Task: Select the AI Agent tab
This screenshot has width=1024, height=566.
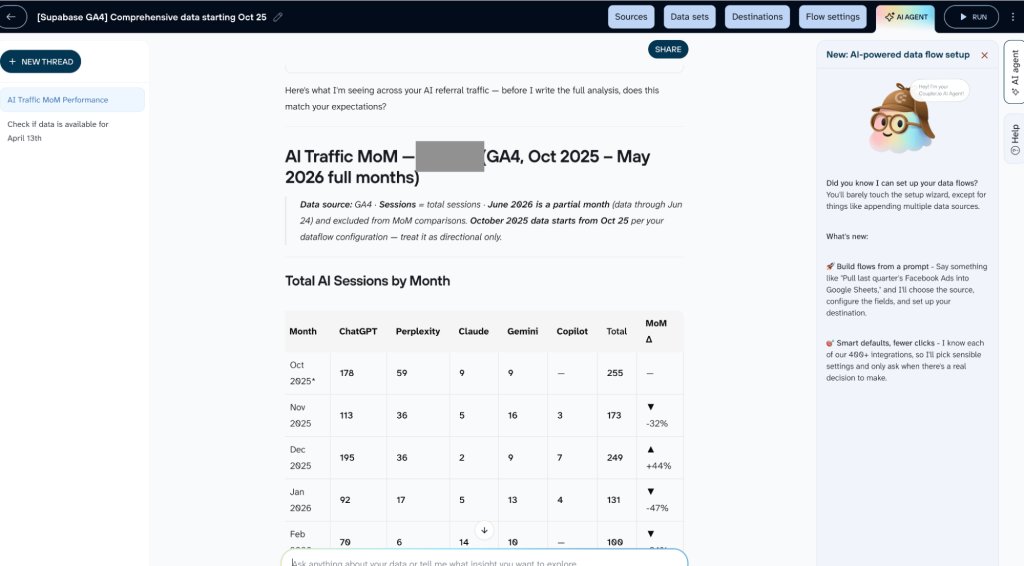Action: pos(906,17)
